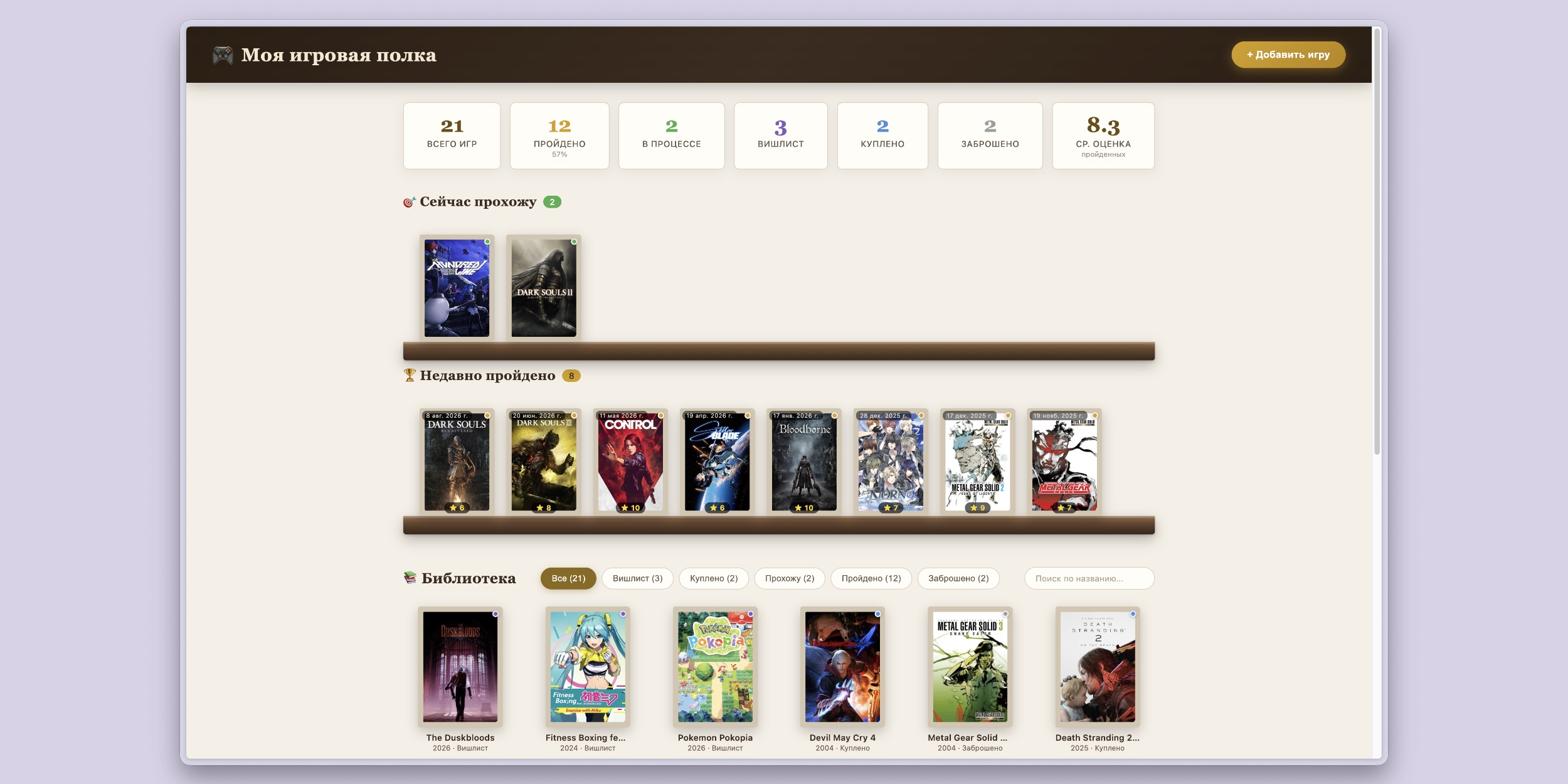Open Metal Gear Solid 3 library cover

(970, 667)
